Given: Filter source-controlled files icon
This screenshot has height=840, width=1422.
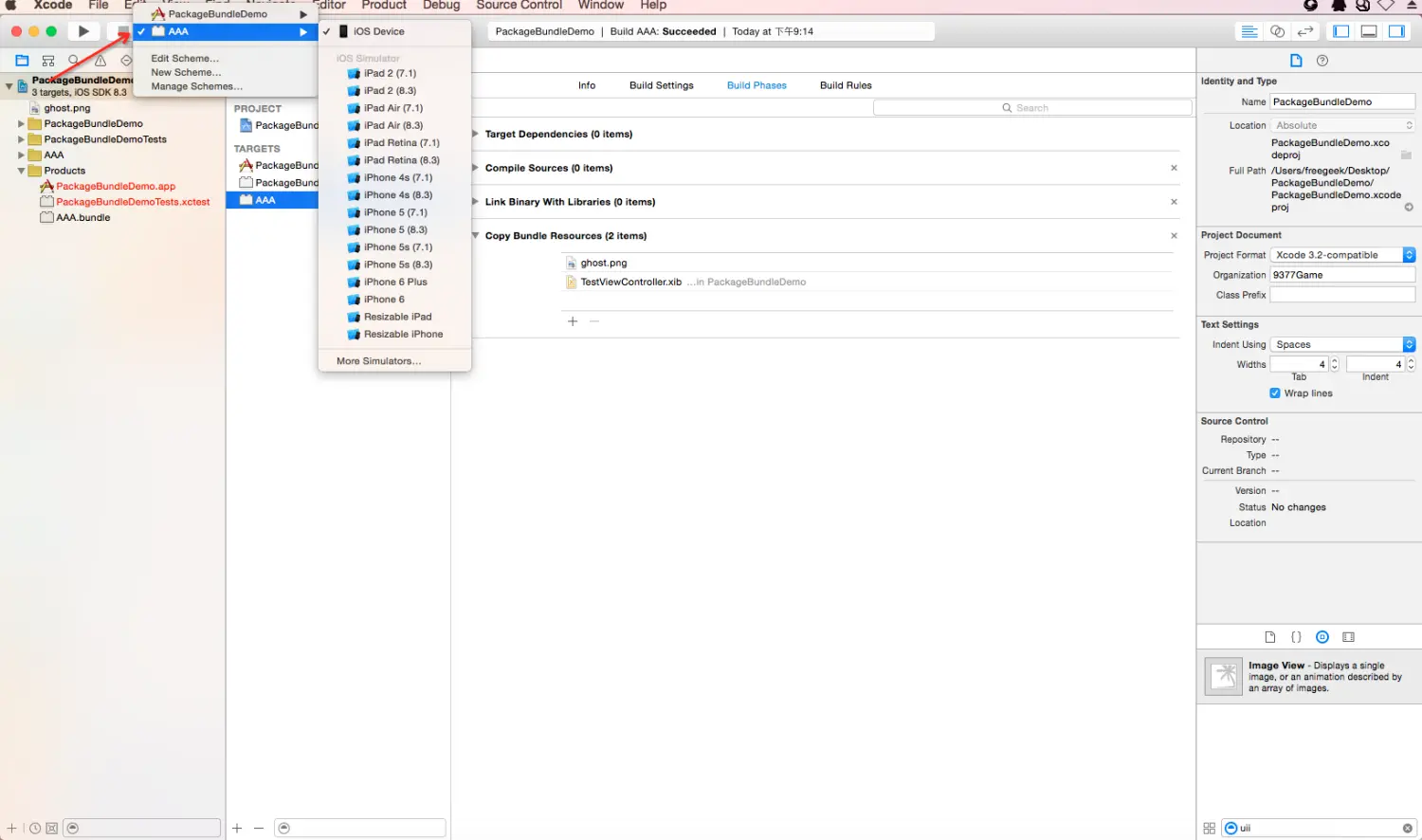Looking at the screenshot, I should point(52,828).
